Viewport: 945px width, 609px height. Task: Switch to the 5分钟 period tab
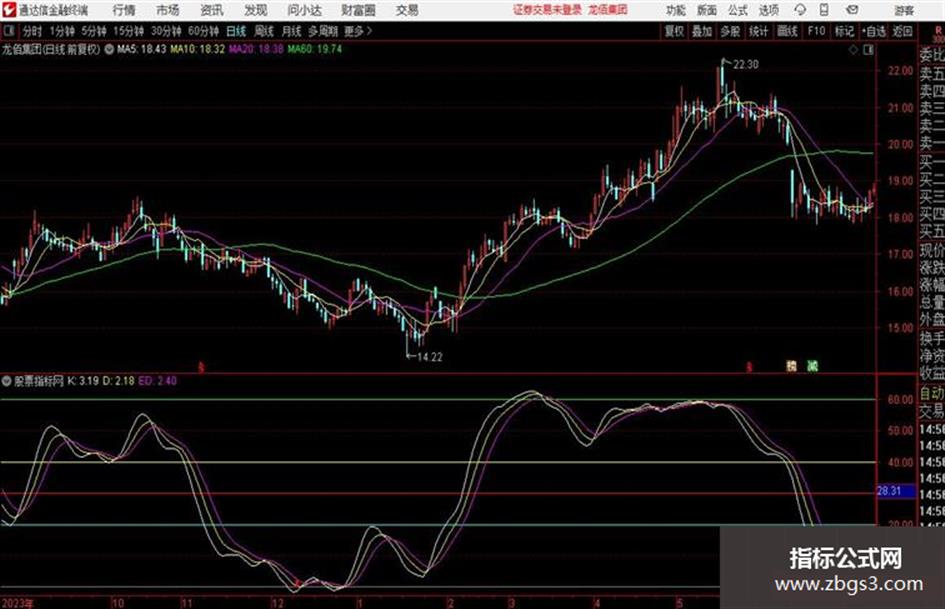93,31
